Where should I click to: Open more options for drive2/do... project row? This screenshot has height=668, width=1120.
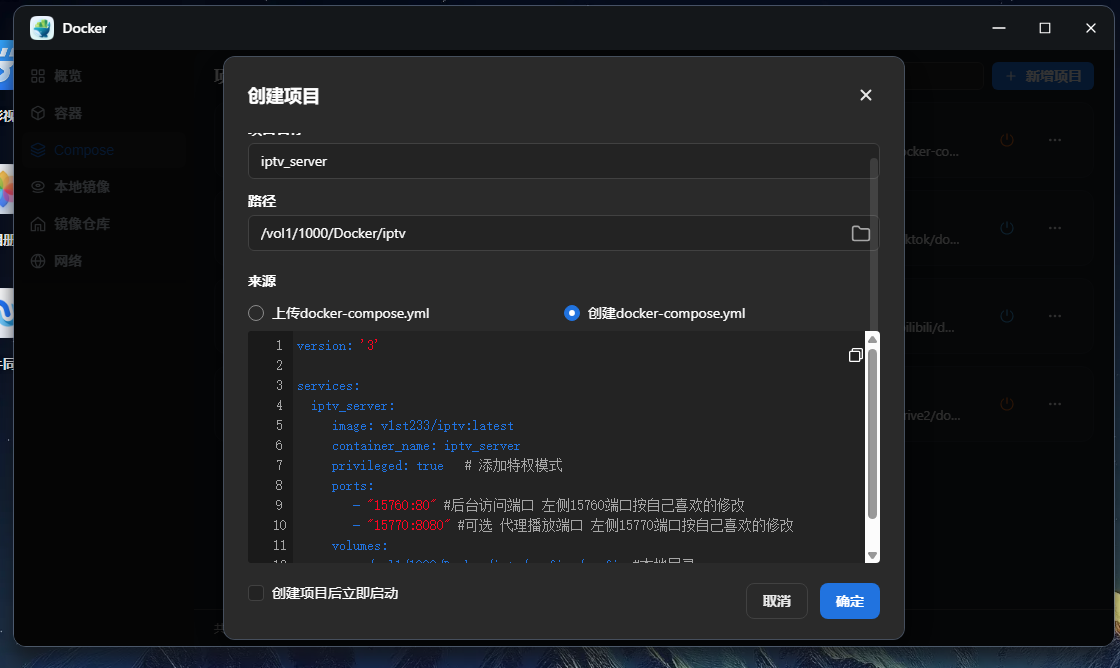[1055, 404]
